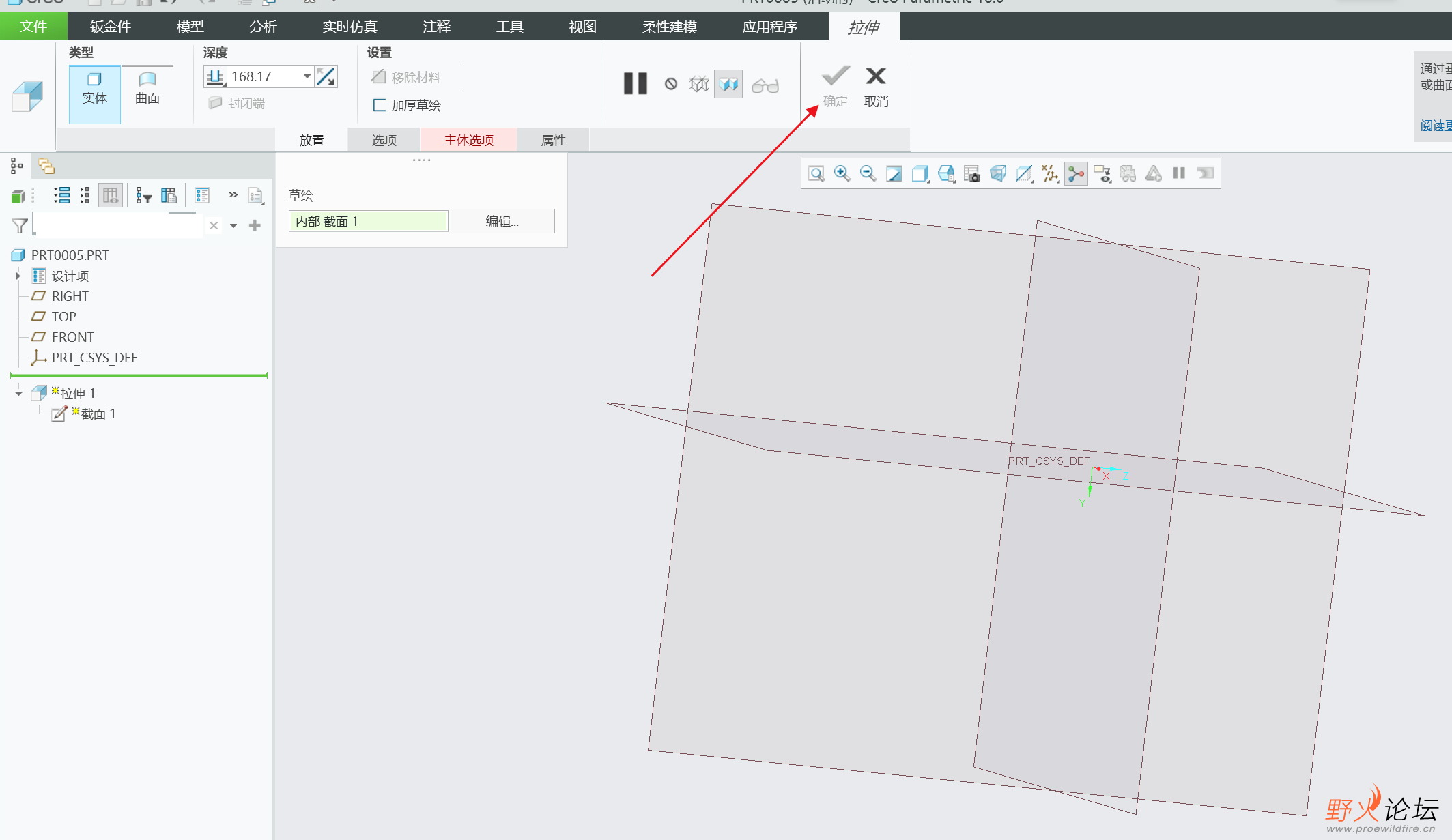This screenshot has height=840, width=1452.
Task: Click the expand all tree rows icon
Action: click(x=62, y=196)
